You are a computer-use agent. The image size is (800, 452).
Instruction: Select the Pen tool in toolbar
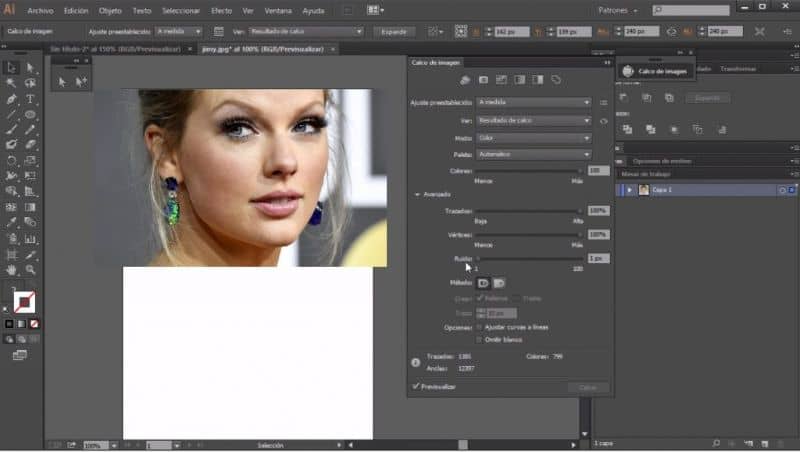pos(11,99)
